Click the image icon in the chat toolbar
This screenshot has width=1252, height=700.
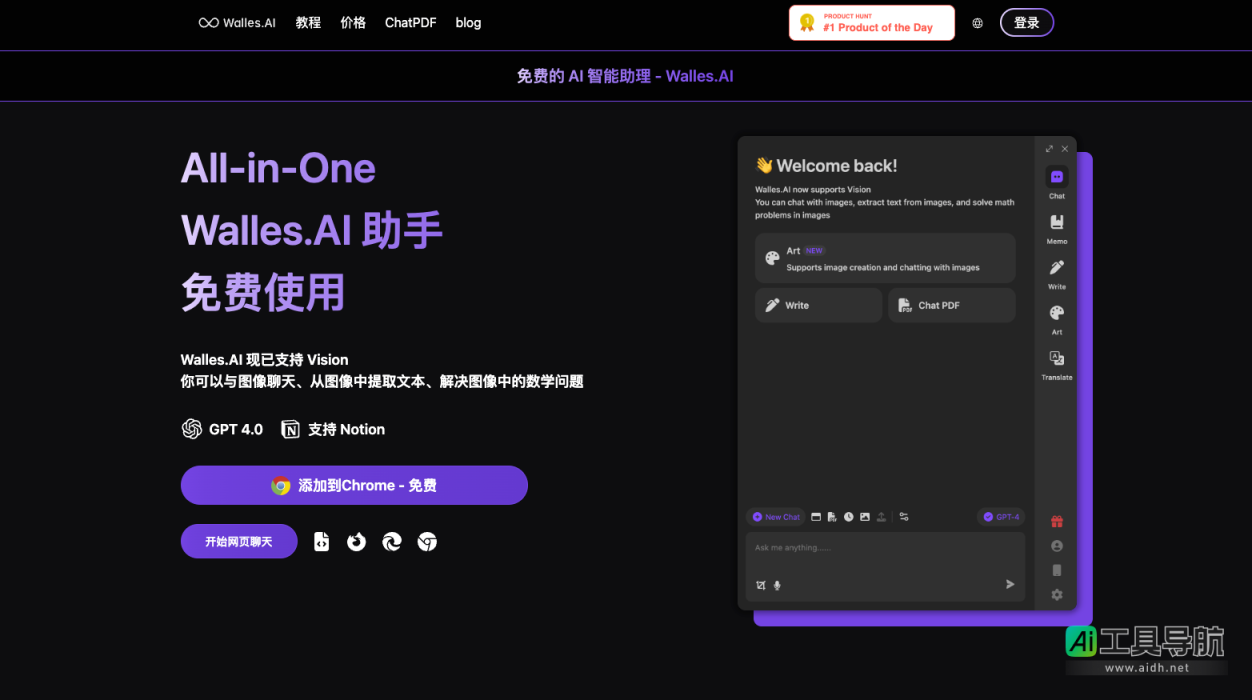[864, 517]
